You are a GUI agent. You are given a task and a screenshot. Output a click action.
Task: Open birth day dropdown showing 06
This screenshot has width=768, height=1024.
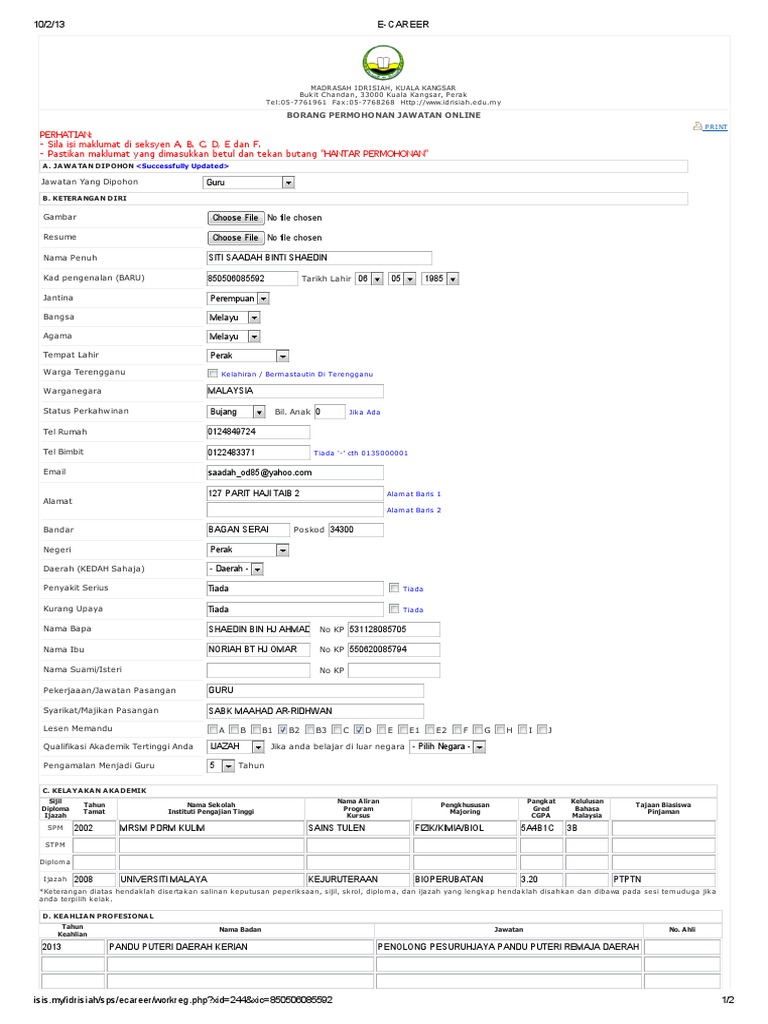tap(369, 279)
